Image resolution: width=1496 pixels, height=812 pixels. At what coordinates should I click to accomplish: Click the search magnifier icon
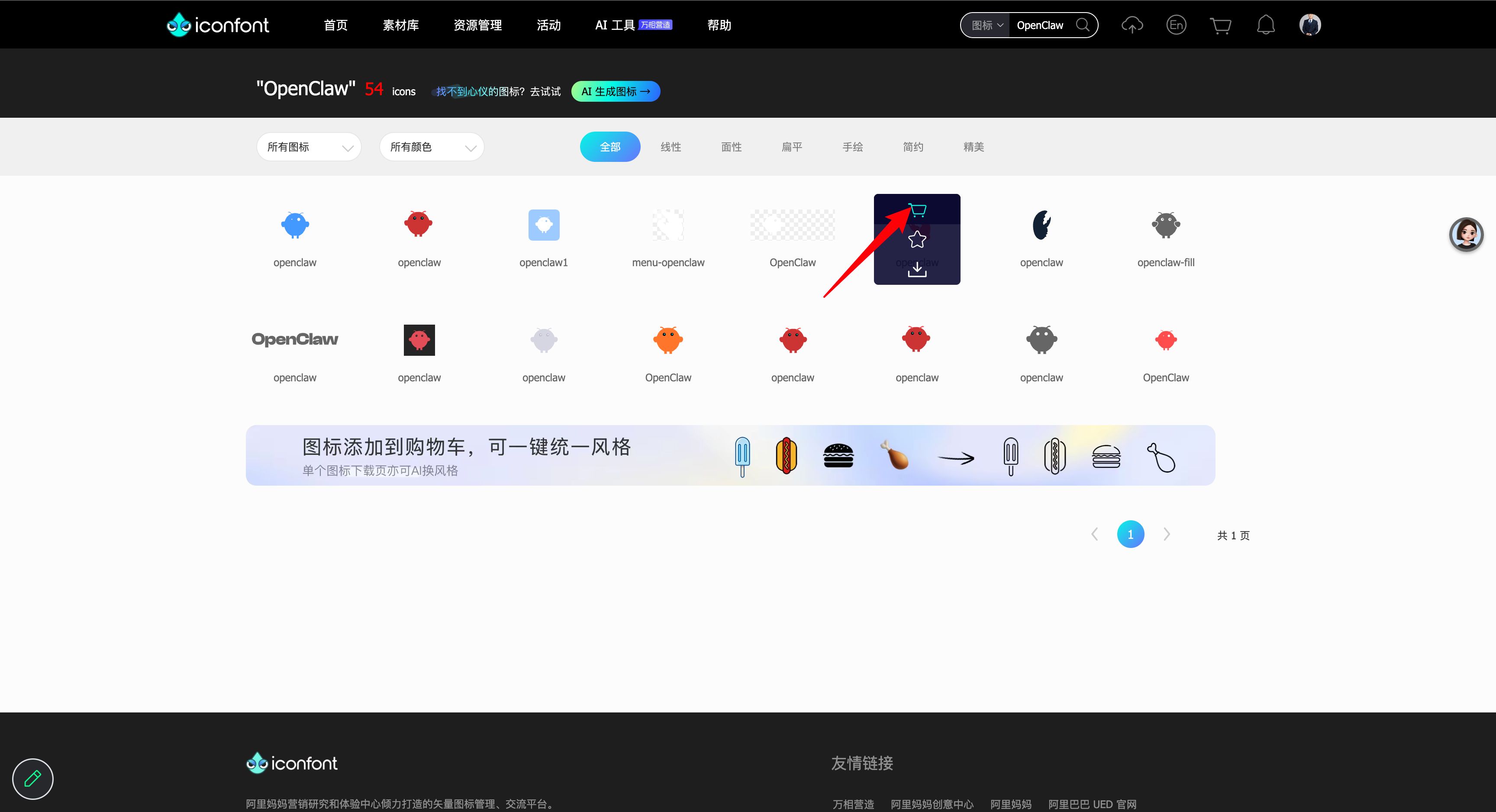(x=1083, y=25)
